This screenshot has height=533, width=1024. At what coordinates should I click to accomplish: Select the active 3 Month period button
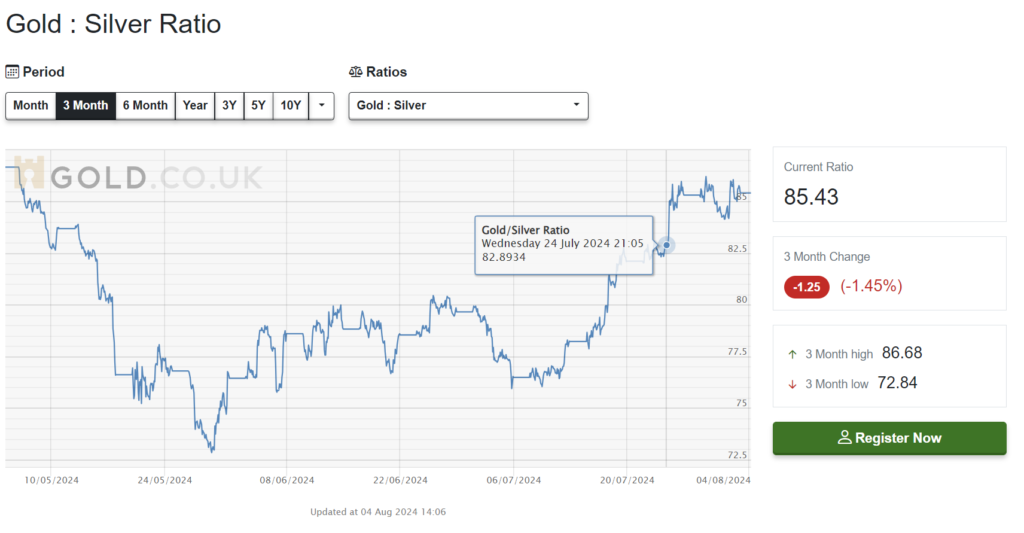pos(85,105)
